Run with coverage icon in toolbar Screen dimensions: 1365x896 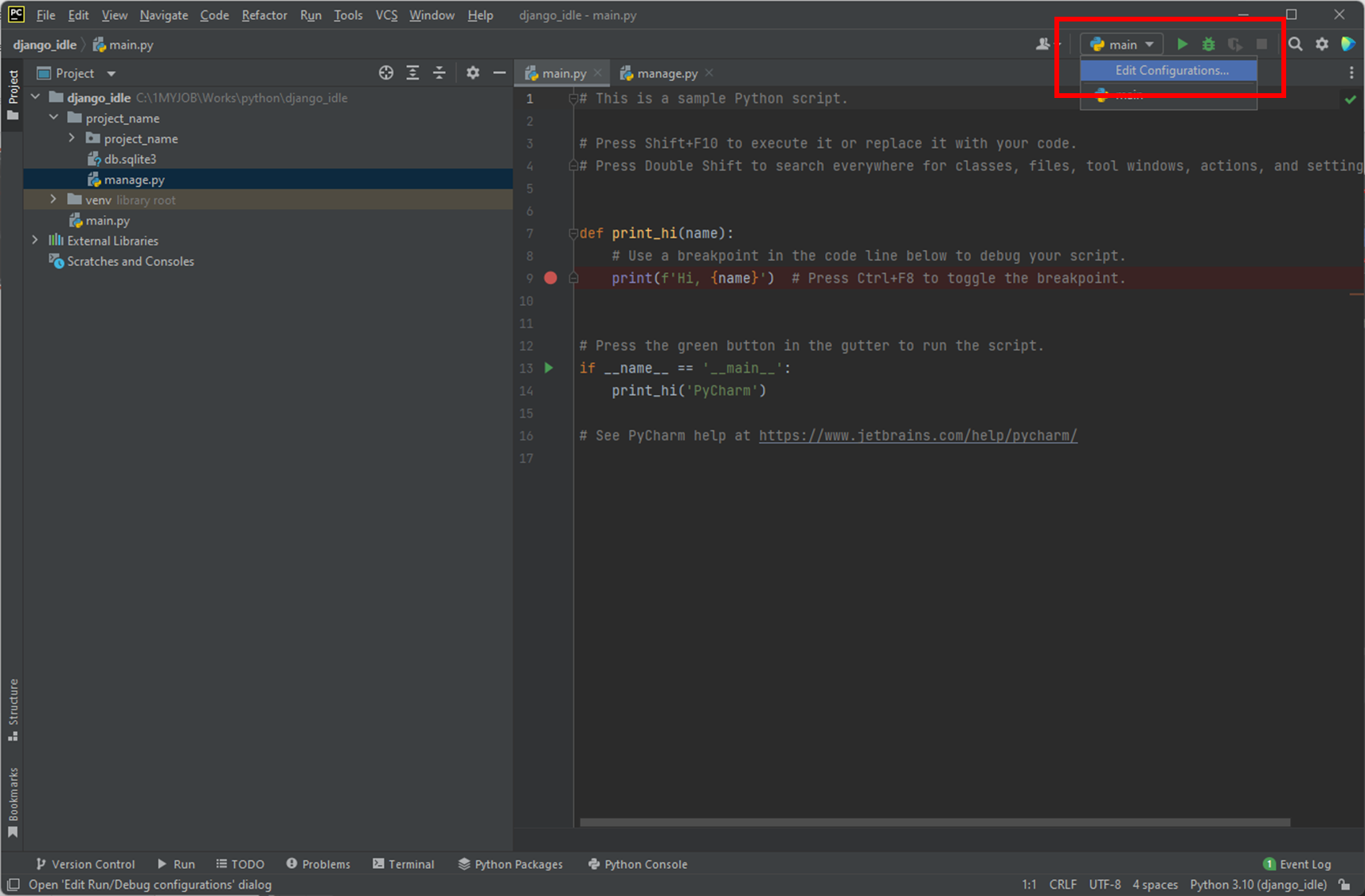[1234, 45]
